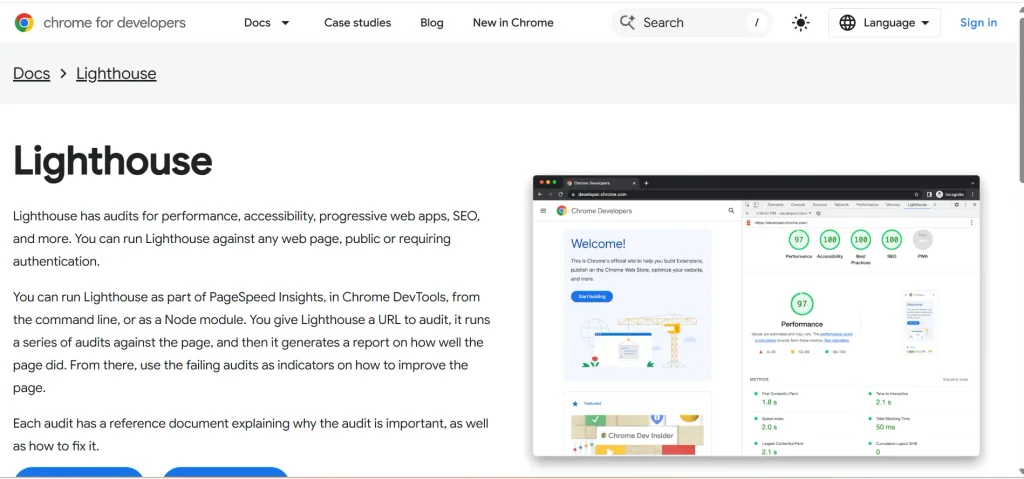Click the globe icon in the Language button
This screenshot has width=1024, height=479.
(x=848, y=23)
